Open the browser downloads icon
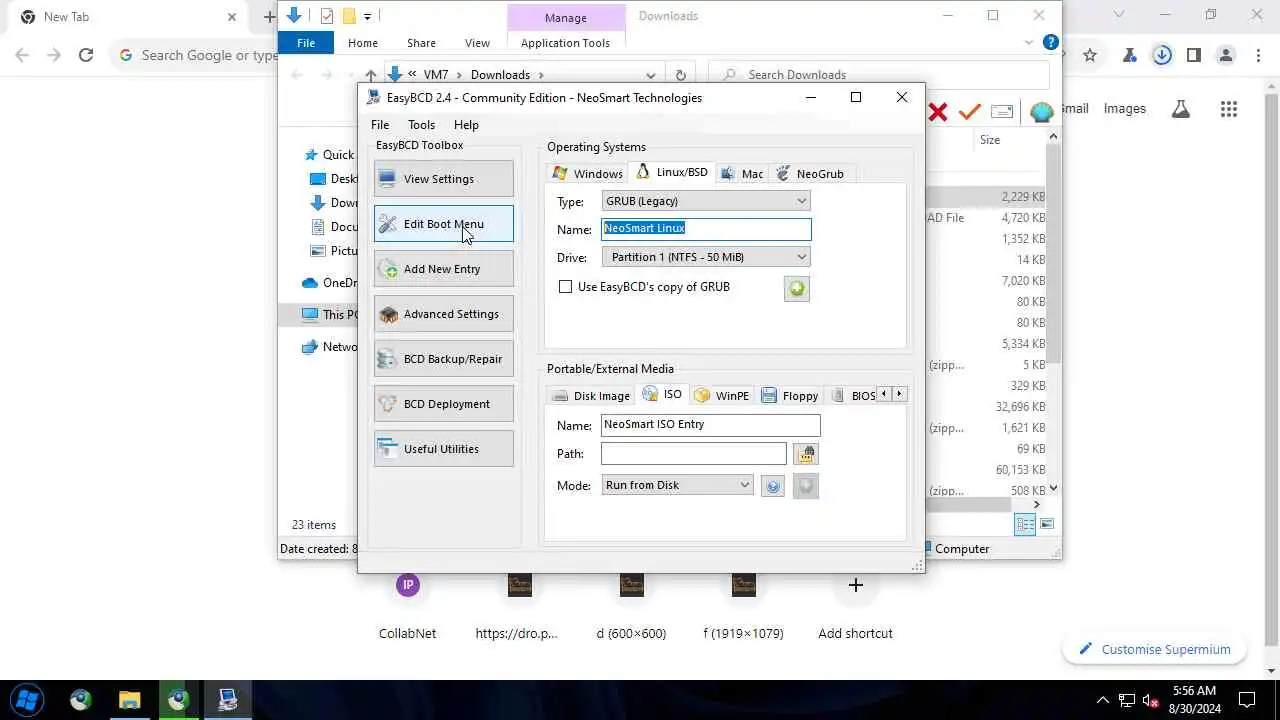Image resolution: width=1280 pixels, height=720 pixels. coord(1162,56)
